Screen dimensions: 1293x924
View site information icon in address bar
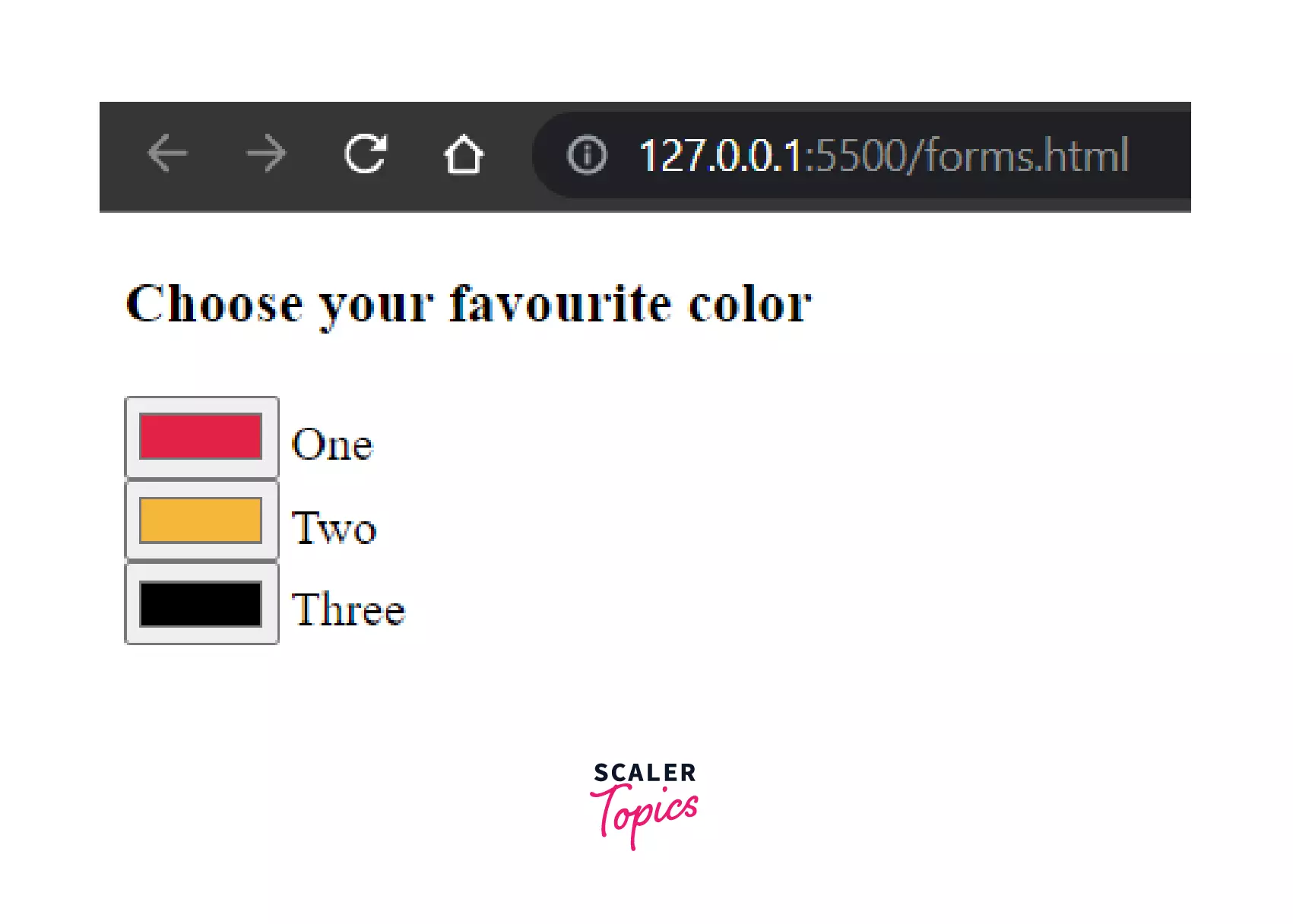coord(587,155)
